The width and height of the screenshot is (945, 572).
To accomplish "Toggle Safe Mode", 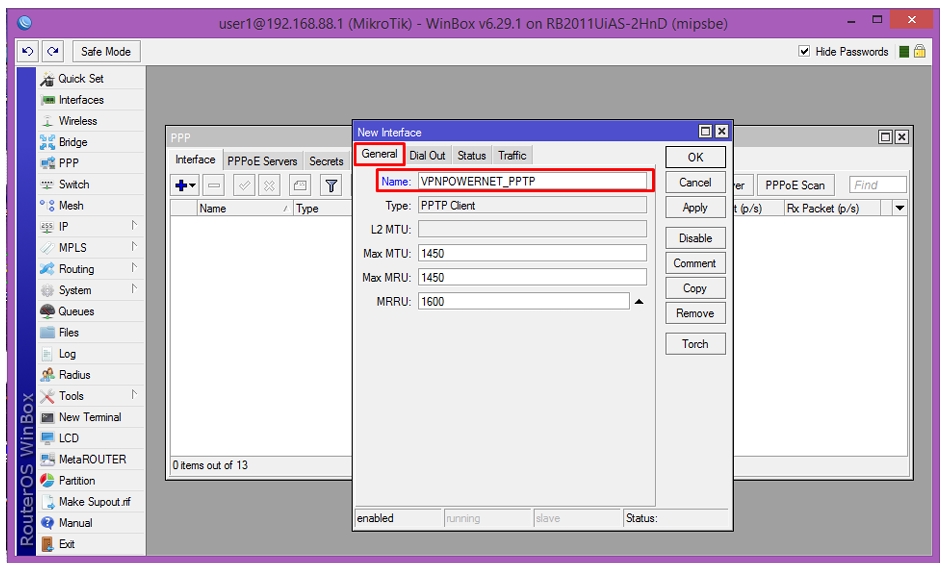I will point(106,52).
